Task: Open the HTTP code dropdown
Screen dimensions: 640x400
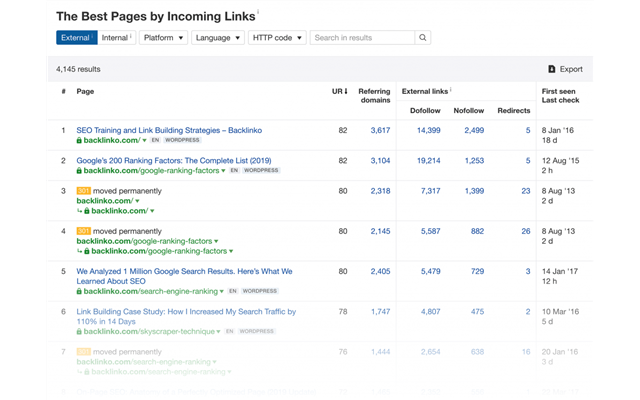Action: [x=276, y=38]
